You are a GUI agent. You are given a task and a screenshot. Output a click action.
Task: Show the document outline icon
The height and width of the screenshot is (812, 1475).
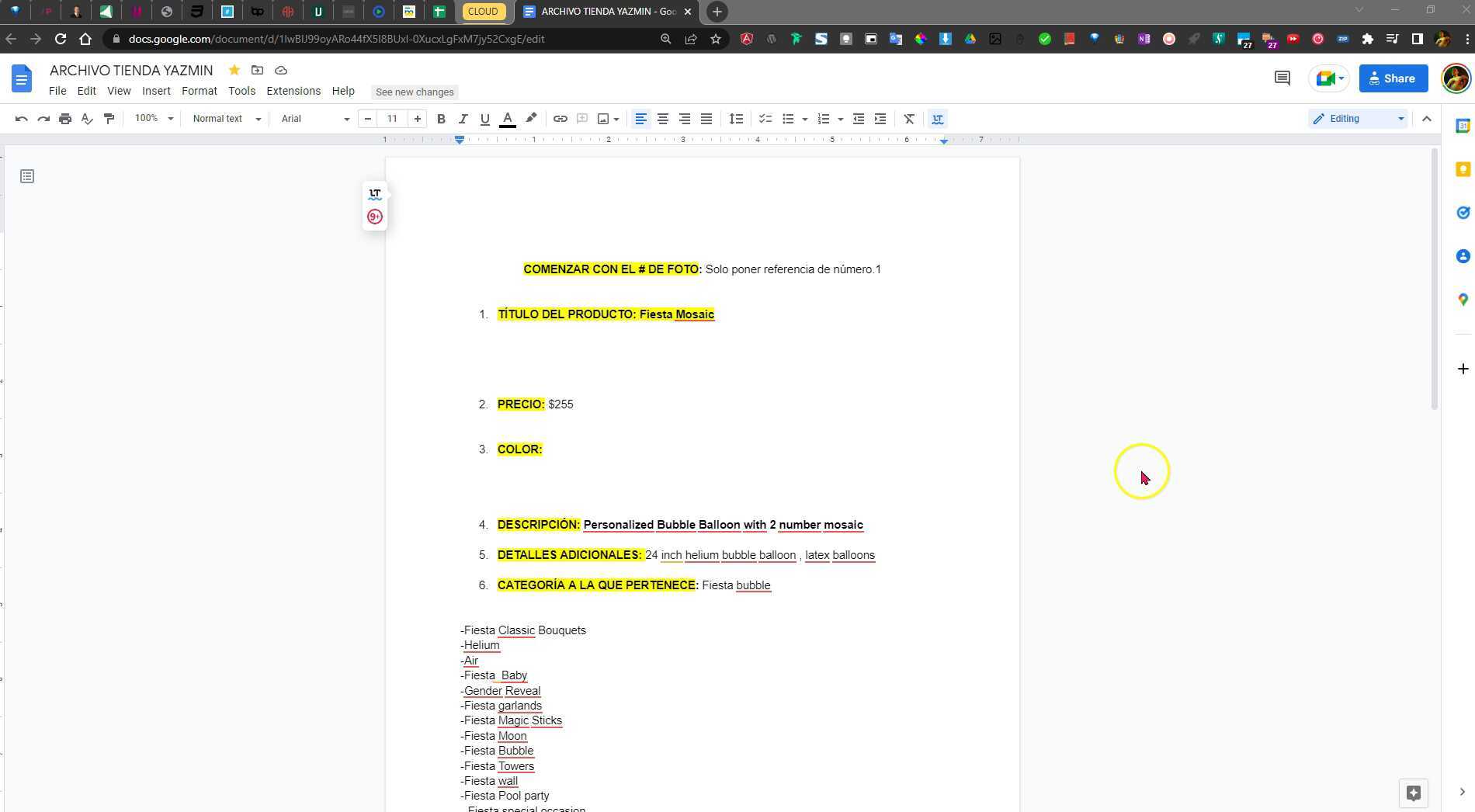(x=27, y=176)
